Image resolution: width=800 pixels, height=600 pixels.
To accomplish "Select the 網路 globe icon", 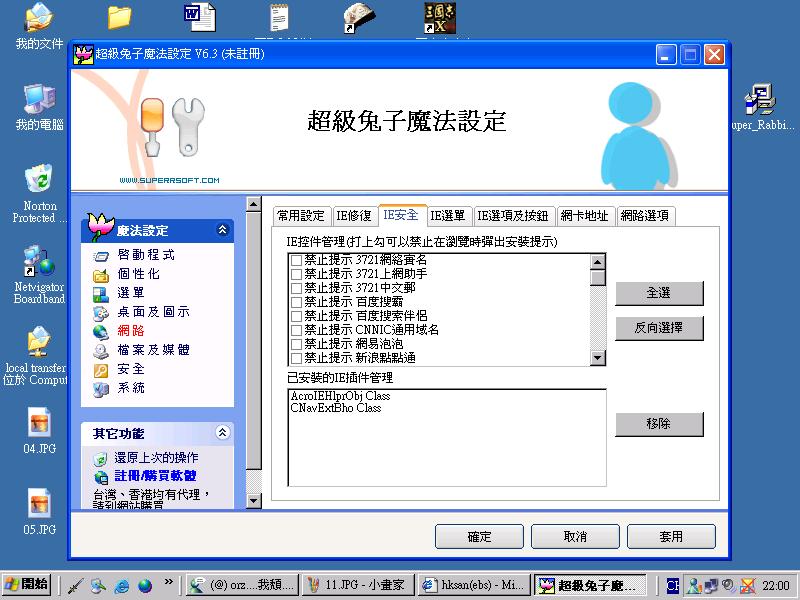I will pos(101,332).
